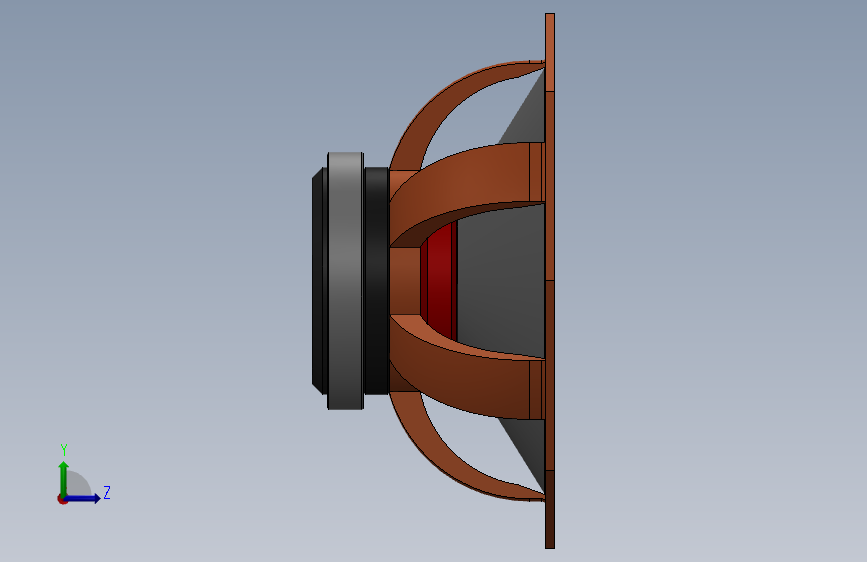
Task: Click the blue Z axis arrow of the triad
Action: [83, 498]
